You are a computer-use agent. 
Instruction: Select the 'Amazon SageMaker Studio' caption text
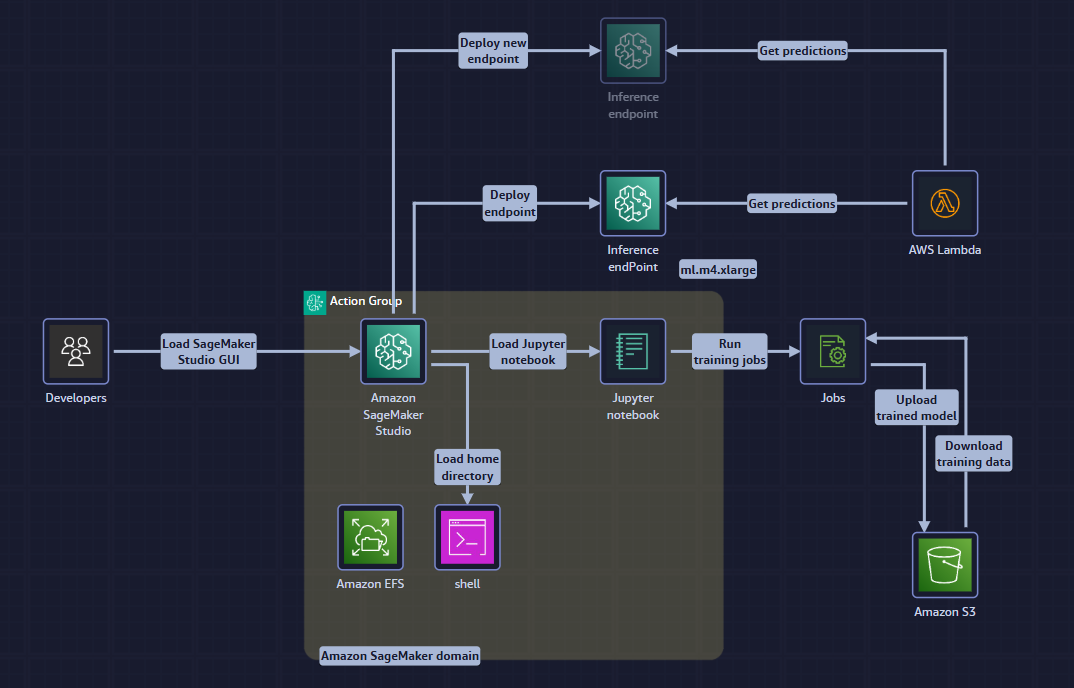(x=393, y=415)
